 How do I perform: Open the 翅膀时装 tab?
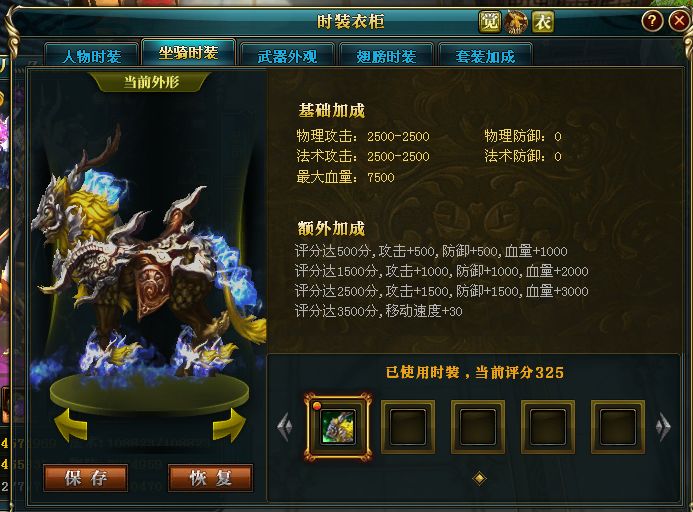click(386, 56)
